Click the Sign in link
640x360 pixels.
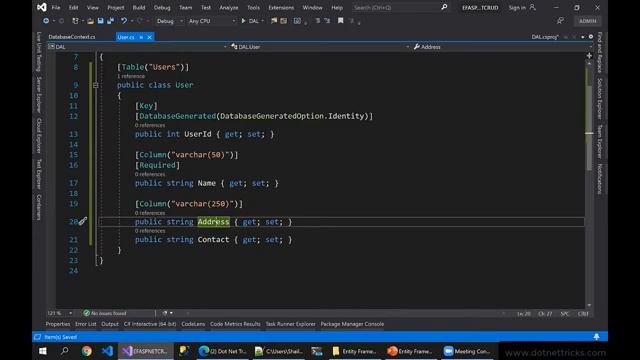tap(517, 7)
